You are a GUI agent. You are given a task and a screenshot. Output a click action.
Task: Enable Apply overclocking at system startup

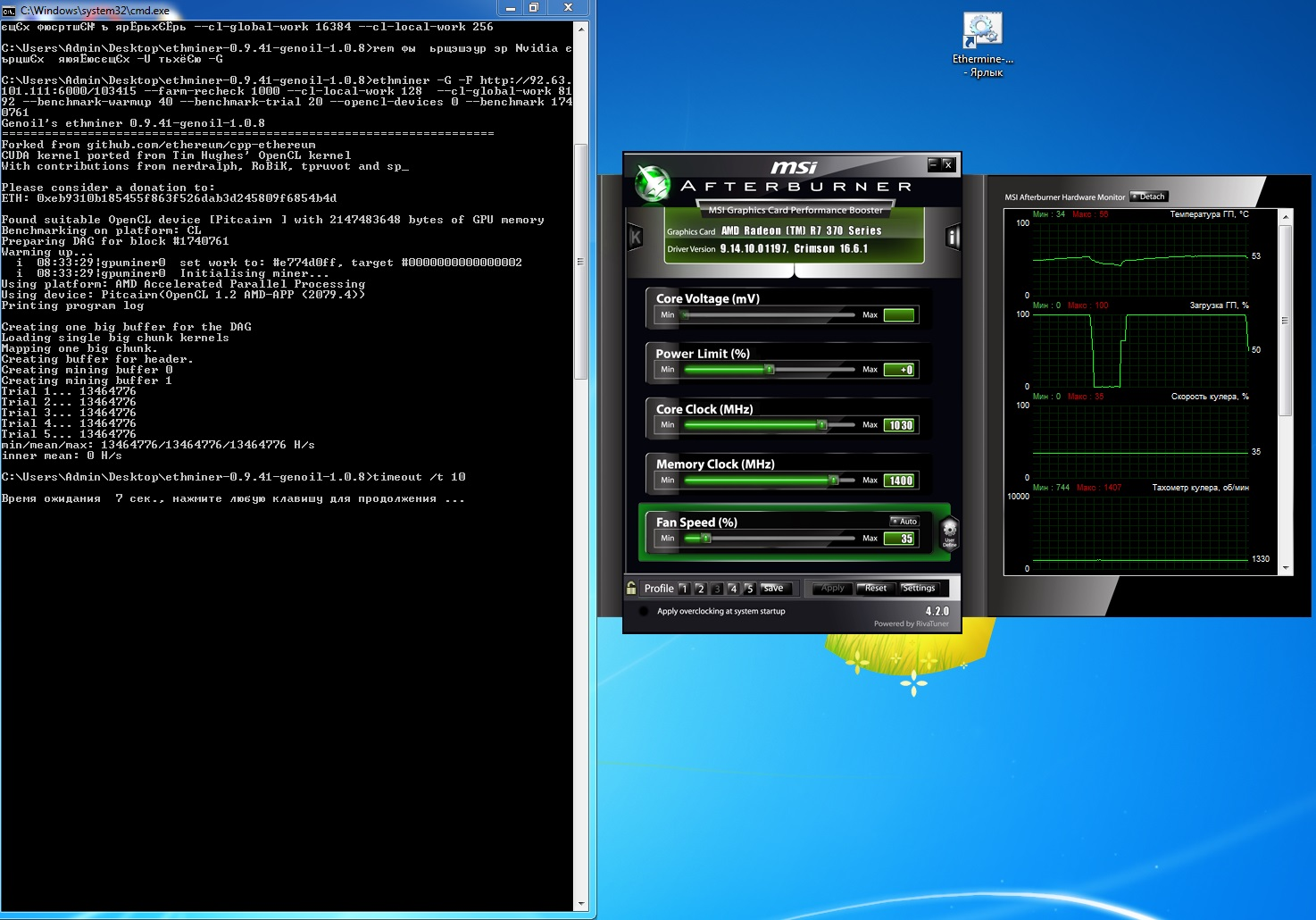644,612
